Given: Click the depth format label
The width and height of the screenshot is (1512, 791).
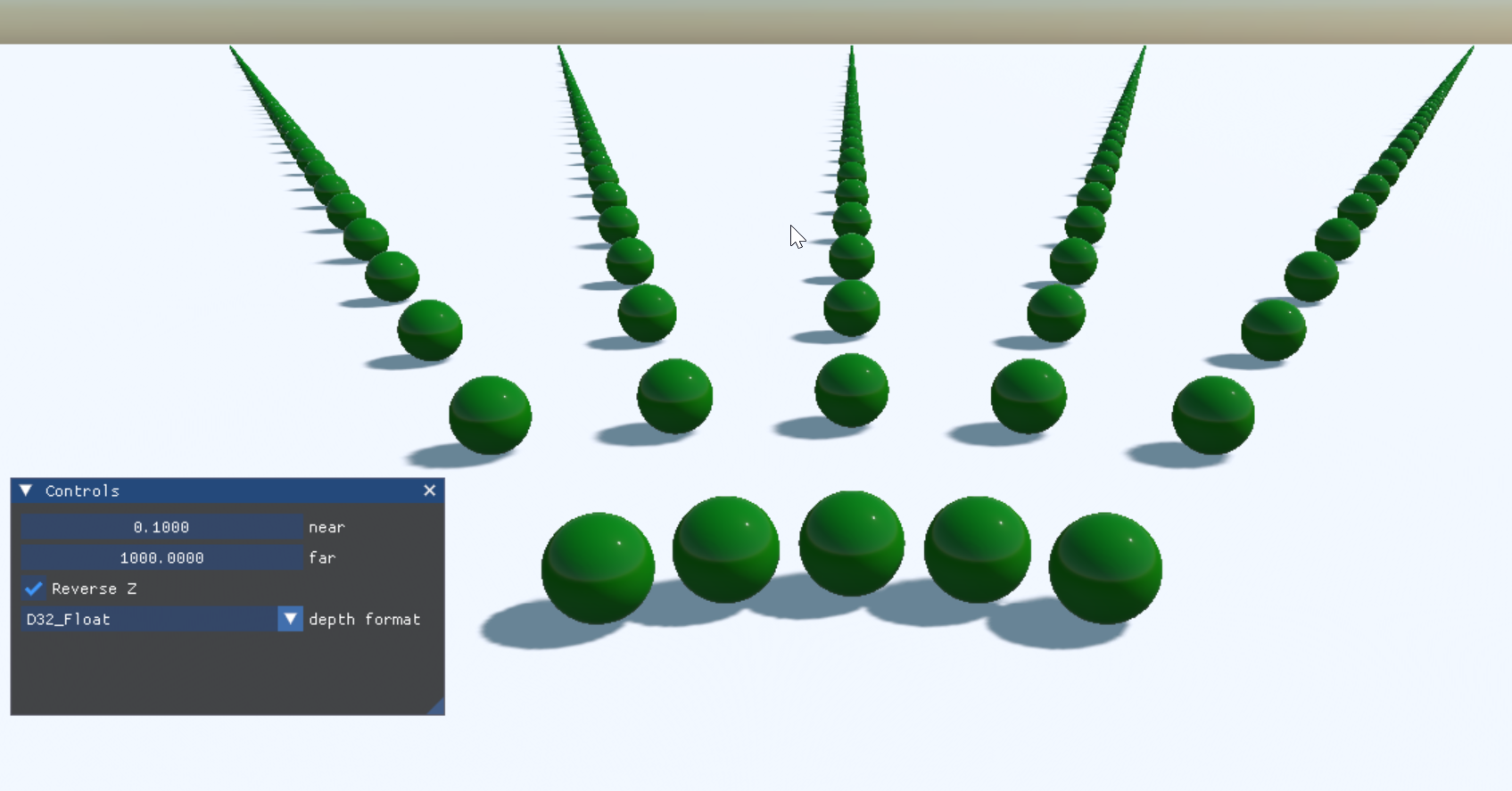Looking at the screenshot, I should pos(365,619).
